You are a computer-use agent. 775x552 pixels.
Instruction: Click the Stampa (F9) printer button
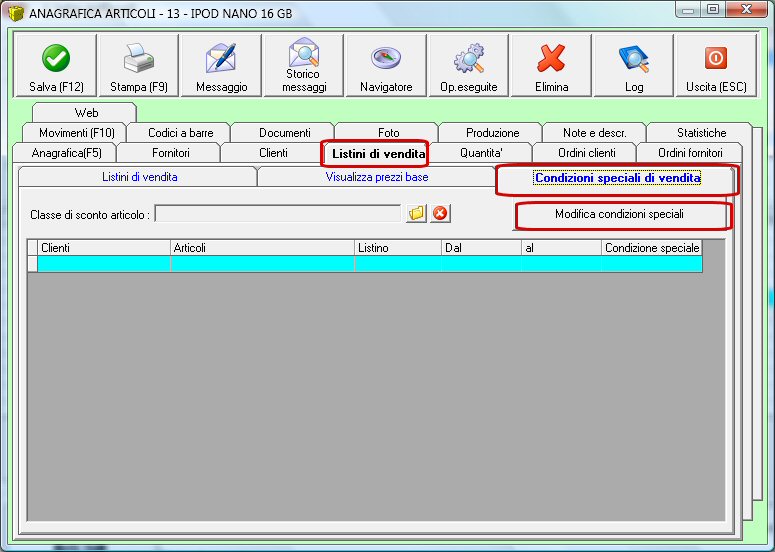(138, 65)
